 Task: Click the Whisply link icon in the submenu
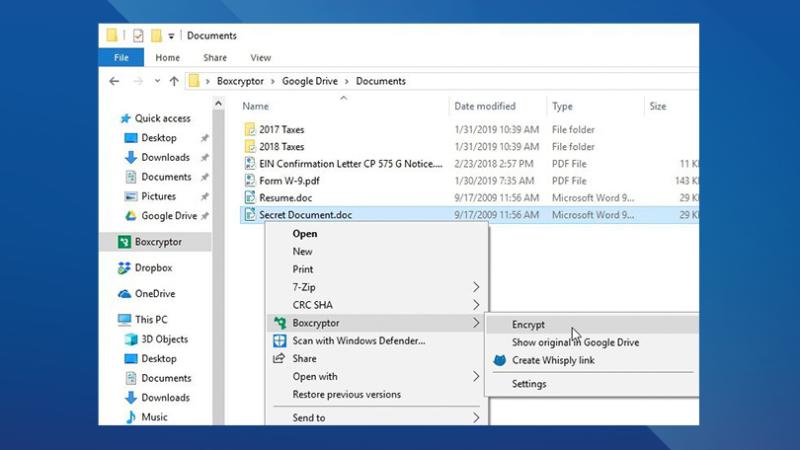[499, 360]
